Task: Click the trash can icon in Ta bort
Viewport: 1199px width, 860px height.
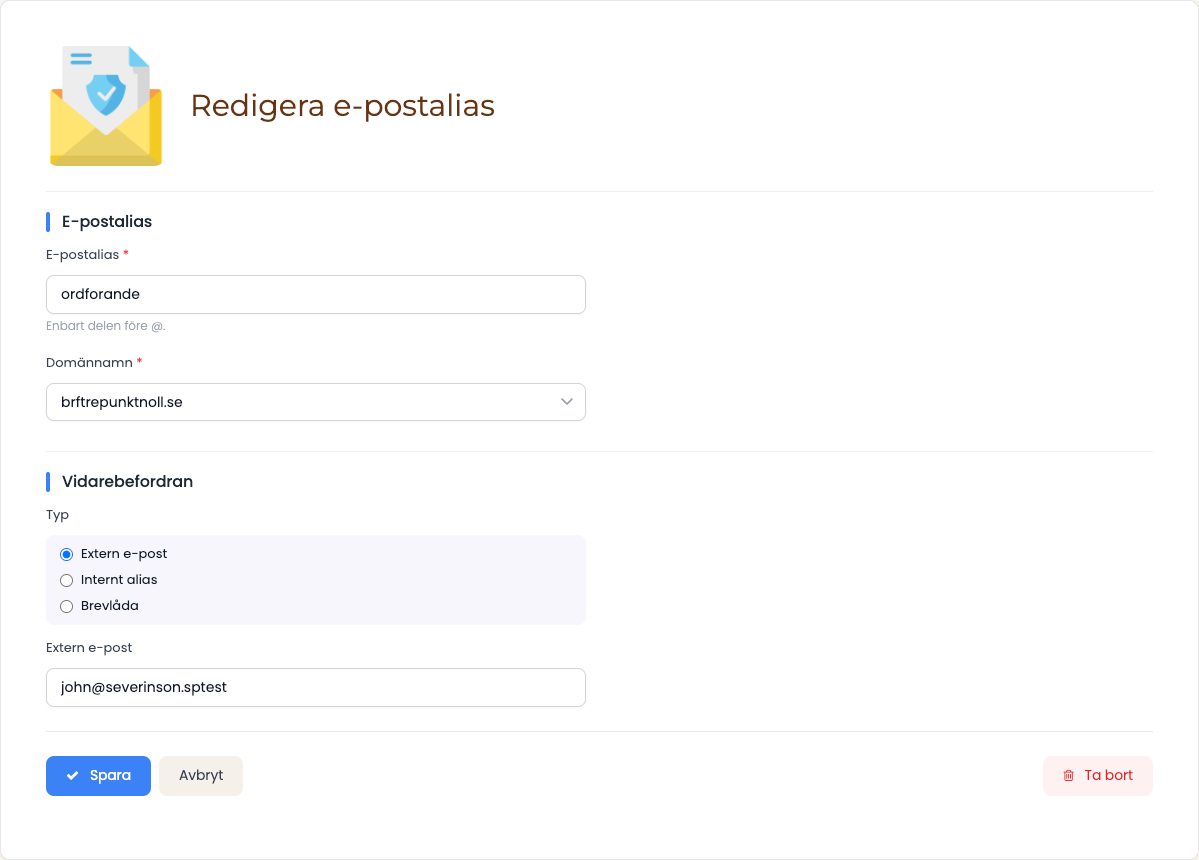Action: (1068, 776)
